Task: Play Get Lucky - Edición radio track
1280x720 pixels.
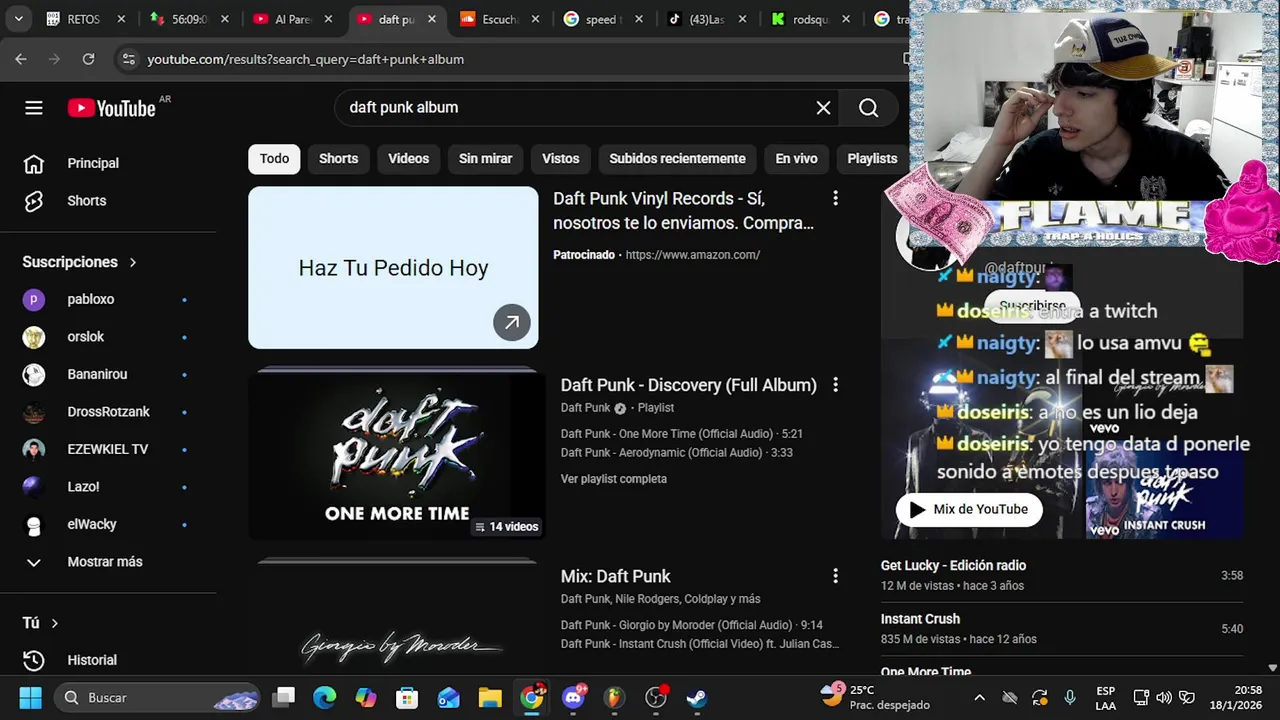Action: click(x=1061, y=575)
